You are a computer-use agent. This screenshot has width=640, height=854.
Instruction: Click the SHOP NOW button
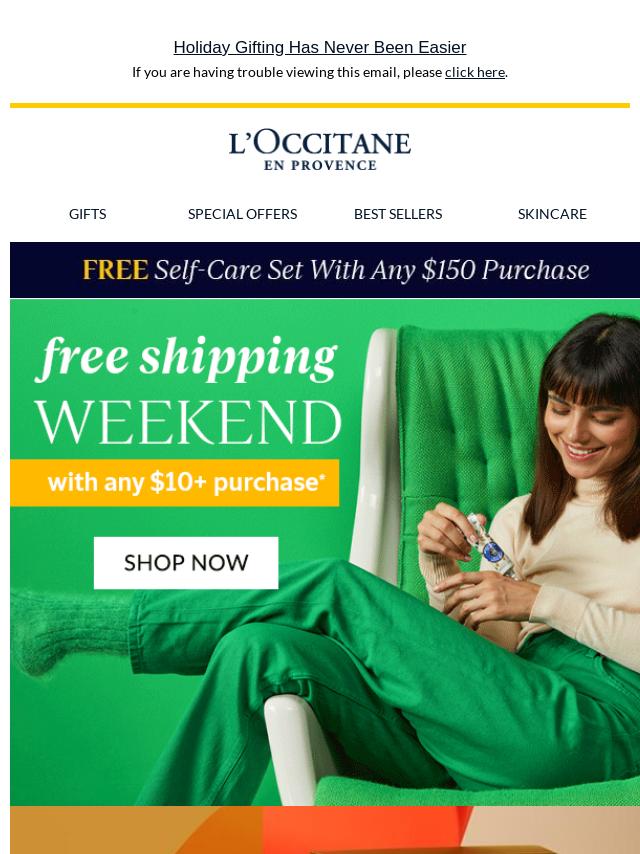tap(186, 563)
